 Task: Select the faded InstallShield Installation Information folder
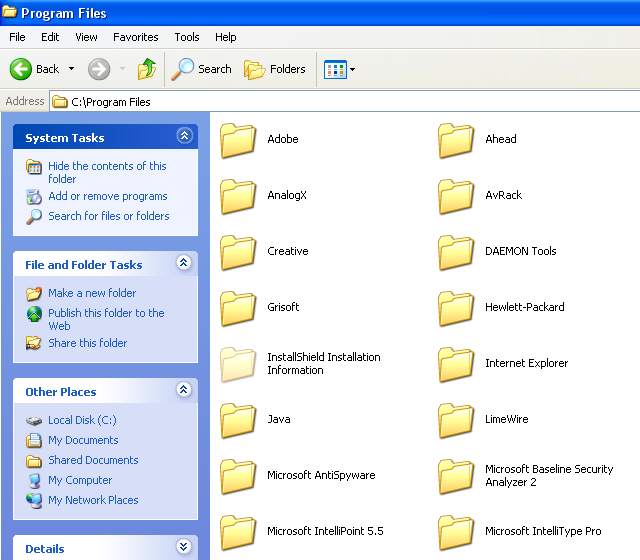(239, 364)
